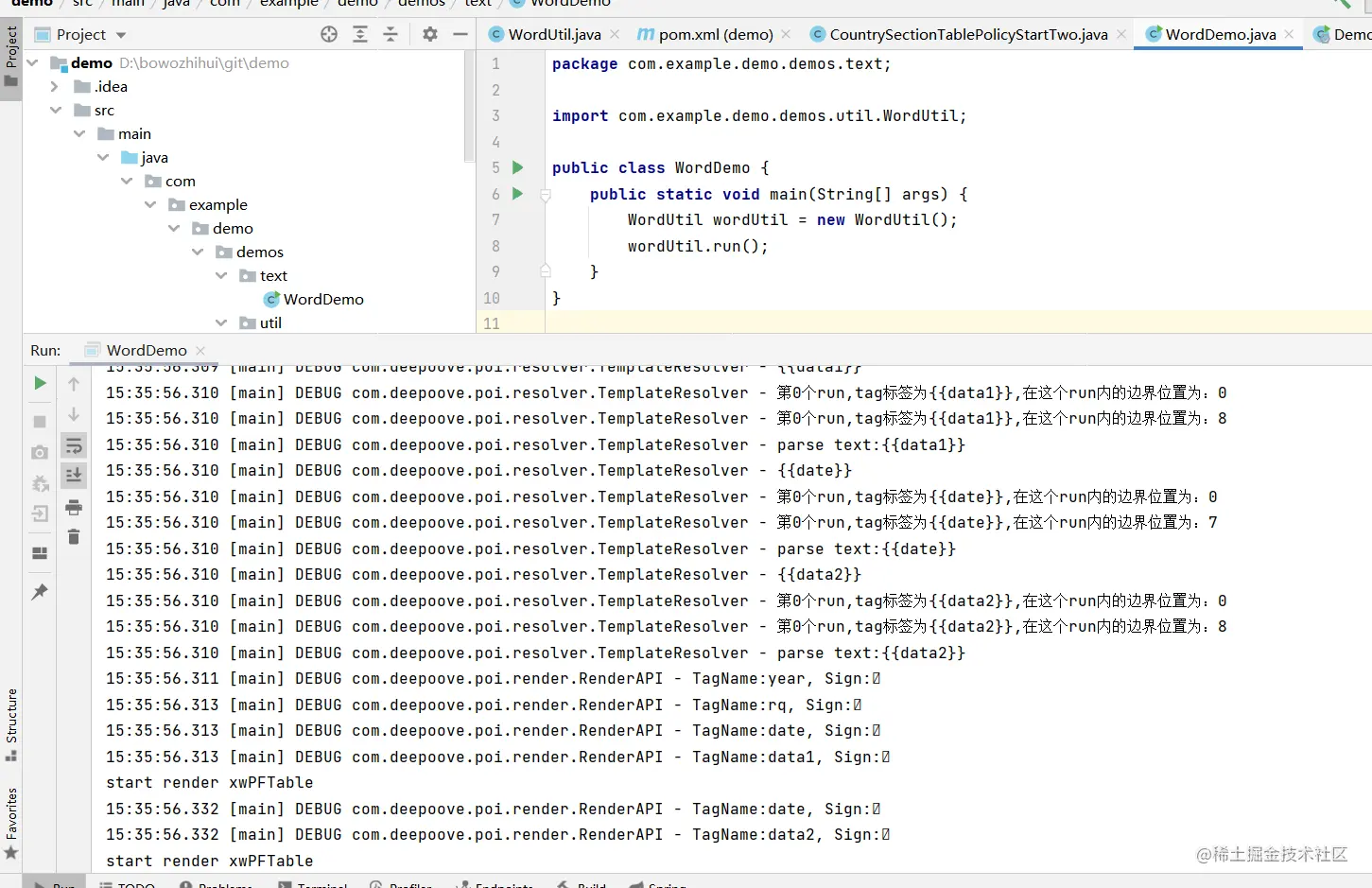The width and height of the screenshot is (1372, 888).
Task: Collapse the demo root project node
Action: (33, 62)
